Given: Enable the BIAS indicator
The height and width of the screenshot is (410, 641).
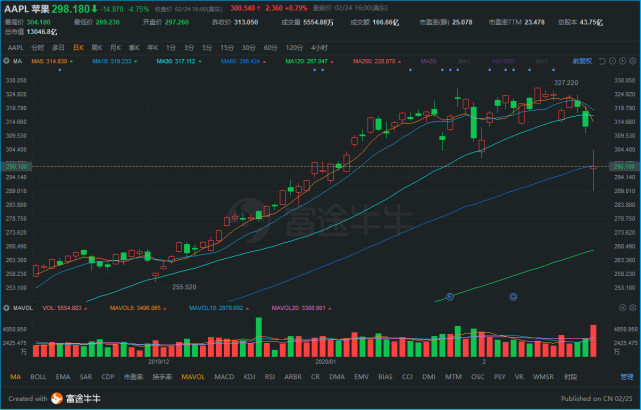Looking at the screenshot, I should pyautogui.click(x=385, y=377).
